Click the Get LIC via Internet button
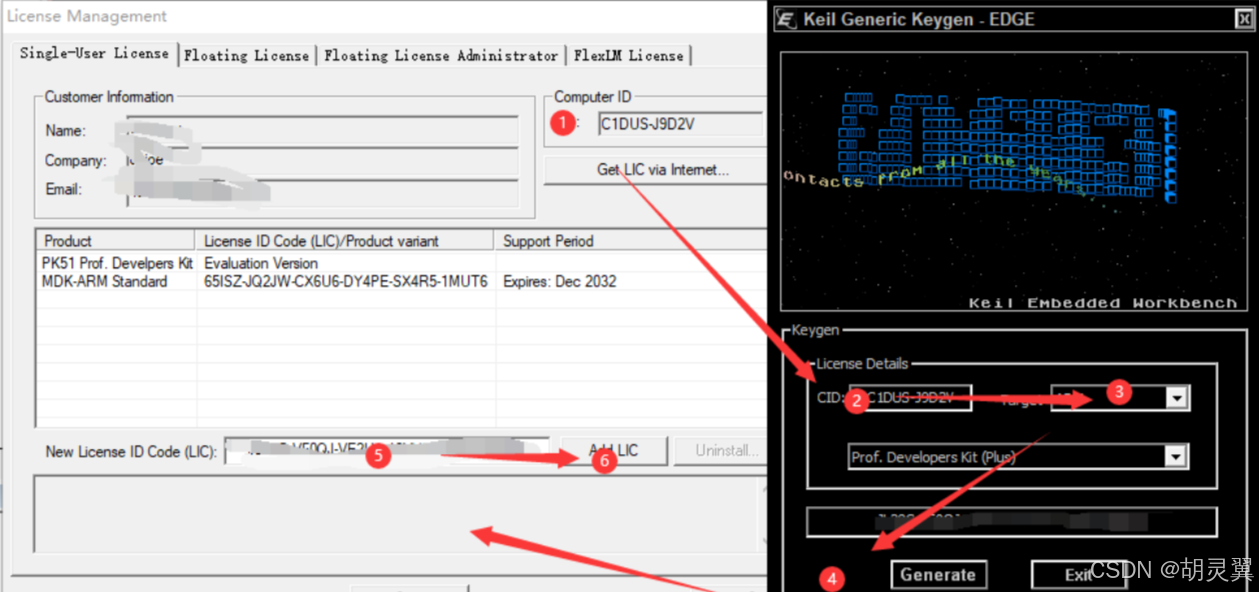Image resolution: width=1259 pixels, height=592 pixels. coord(655,170)
